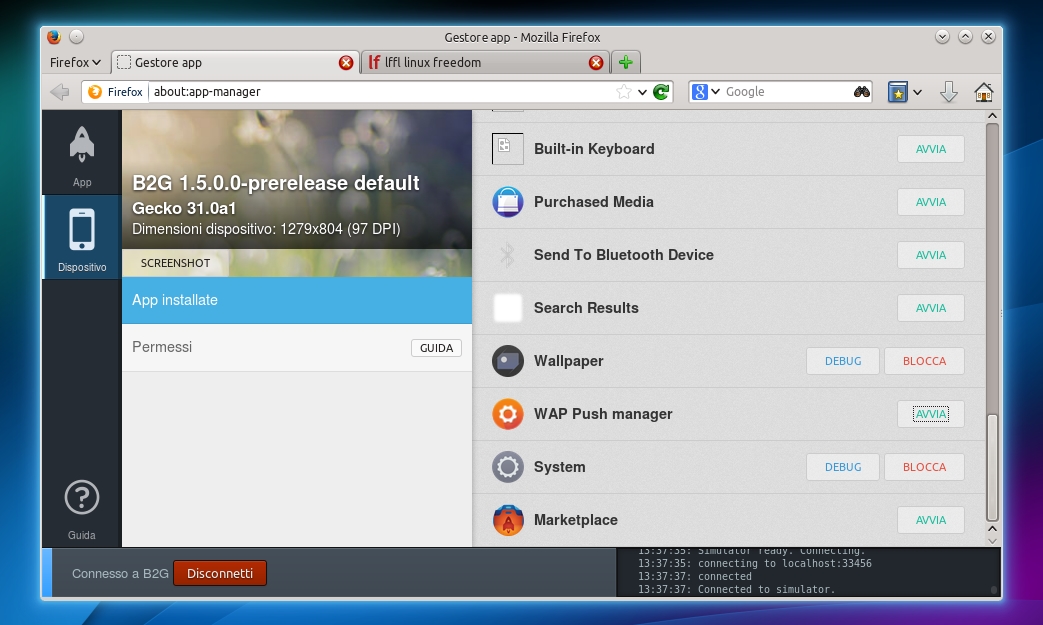The width and height of the screenshot is (1043, 625).
Task: Launch Built-in Keyboard with AVVIA
Action: 931,149
